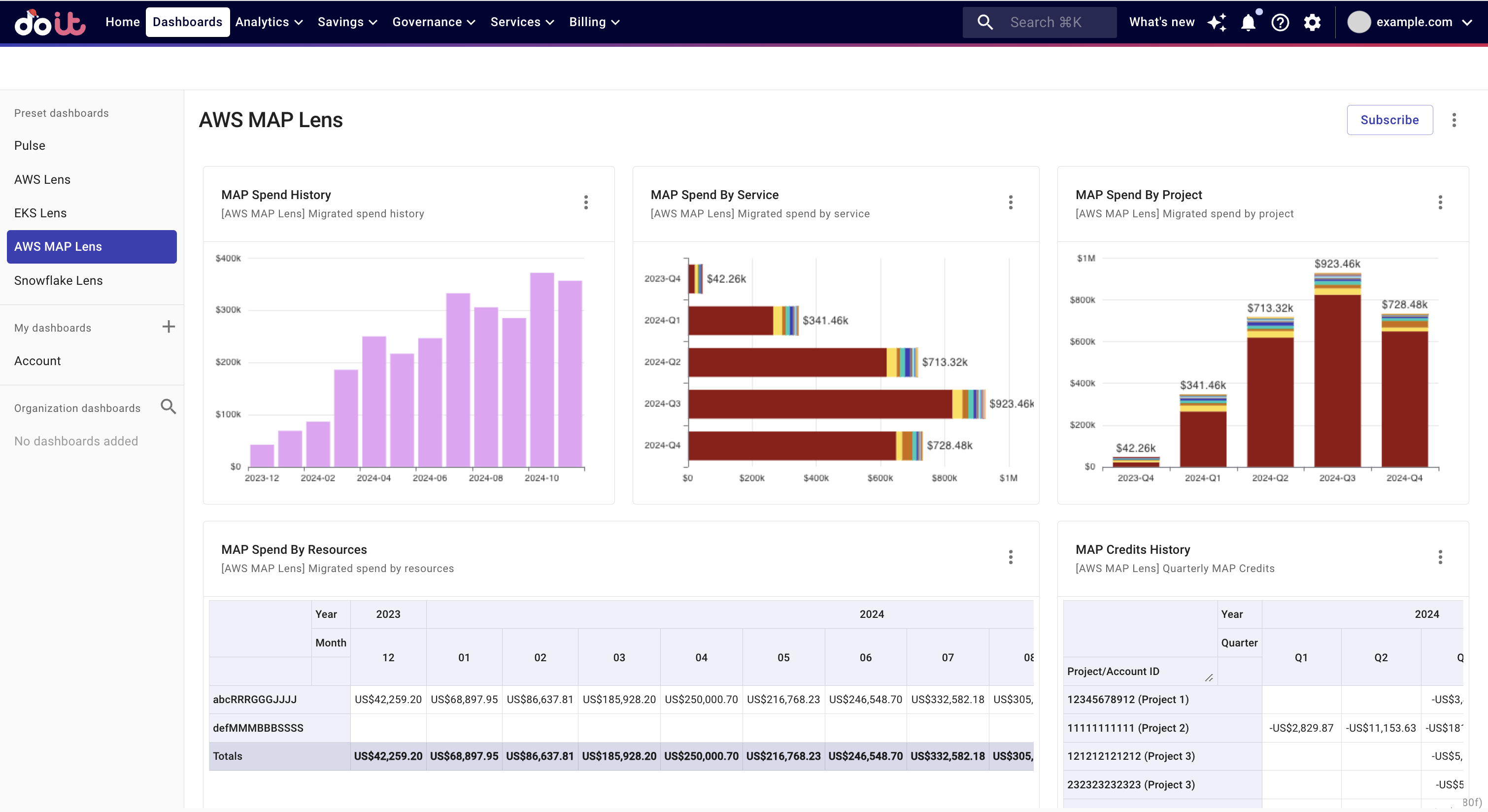
Task: Click the Q1 quarter column header
Action: click(x=1301, y=657)
